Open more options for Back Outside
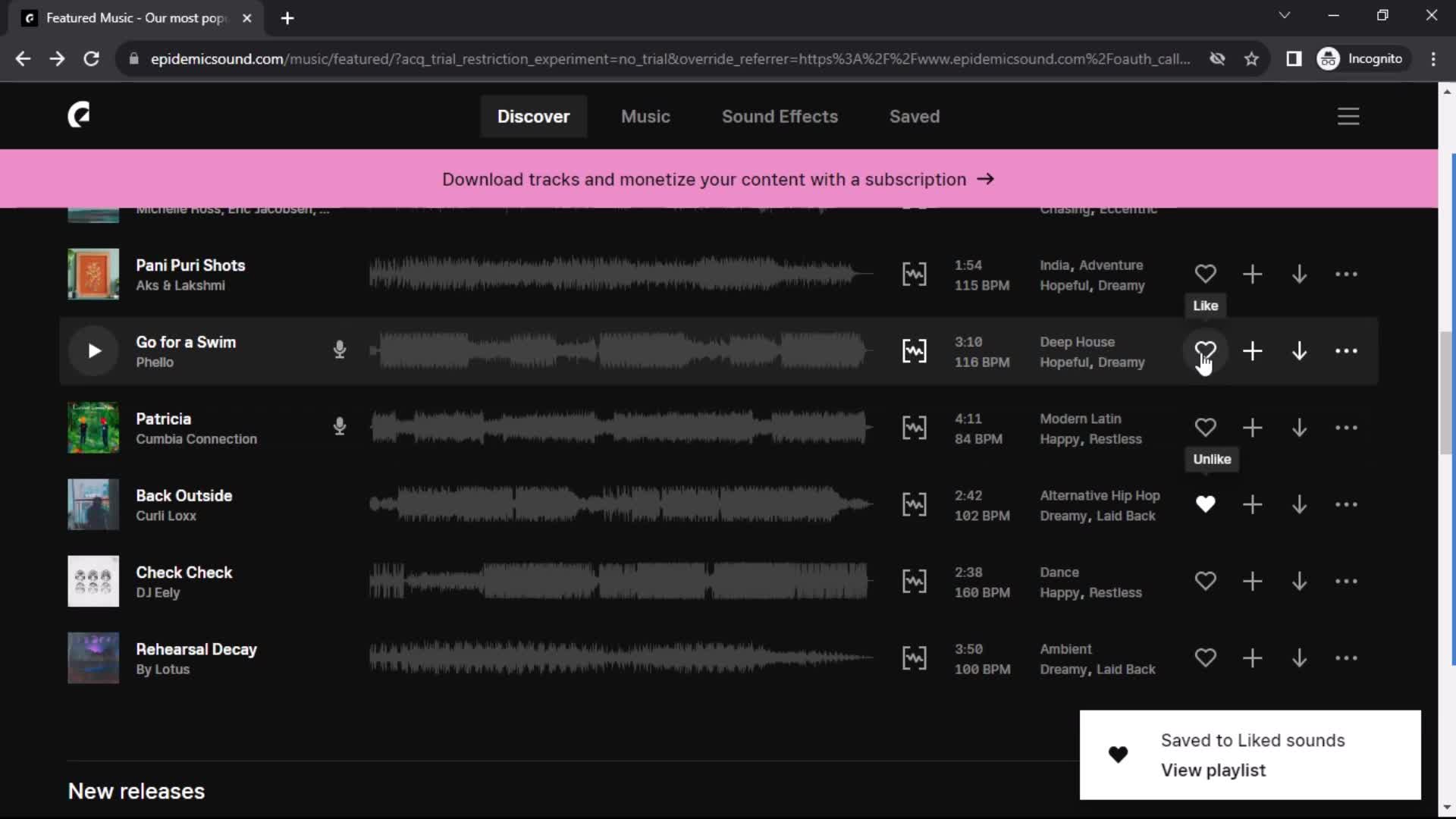1456x819 pixels. (1346, 504)
